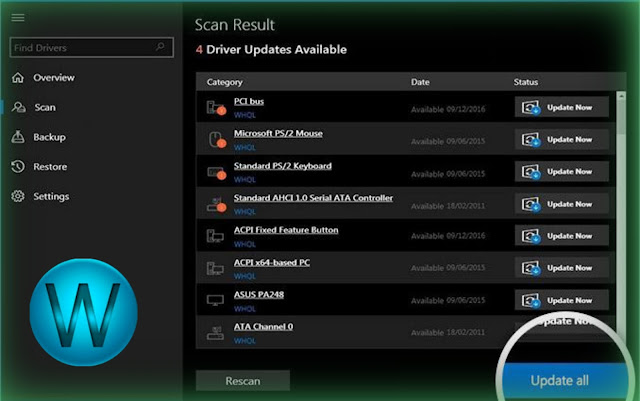The image size is (640, 401).
Task: Click the Category column header
Action: tap(224, 82)
